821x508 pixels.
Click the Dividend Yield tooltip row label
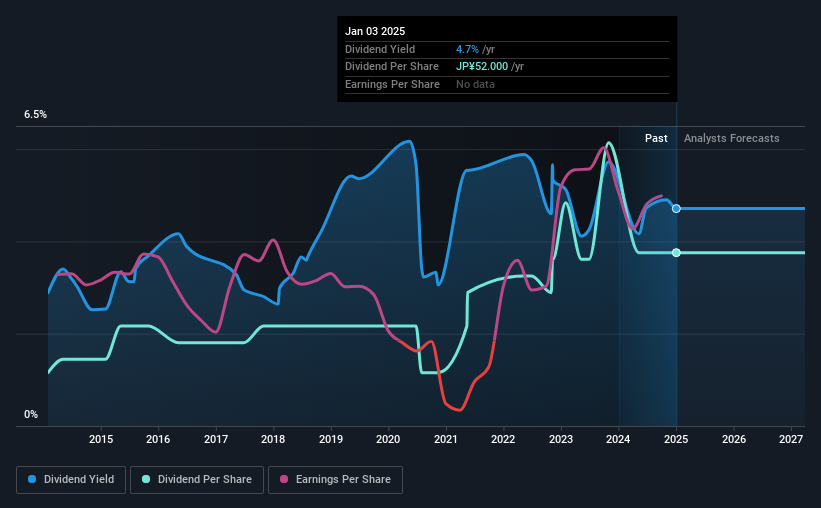pos(380,49)
